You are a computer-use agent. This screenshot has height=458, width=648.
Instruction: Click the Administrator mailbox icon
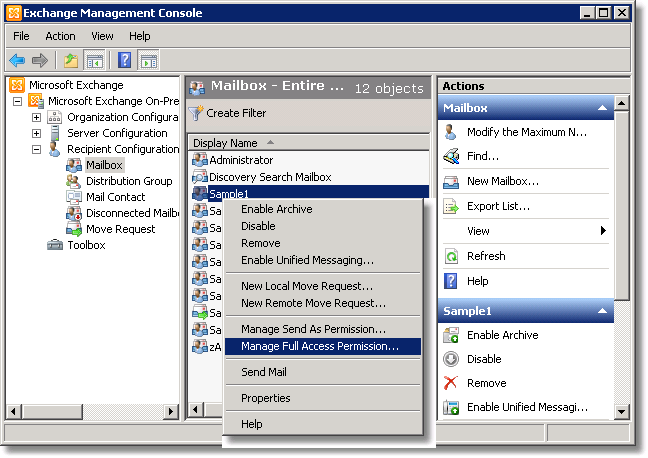click(200, 160)
